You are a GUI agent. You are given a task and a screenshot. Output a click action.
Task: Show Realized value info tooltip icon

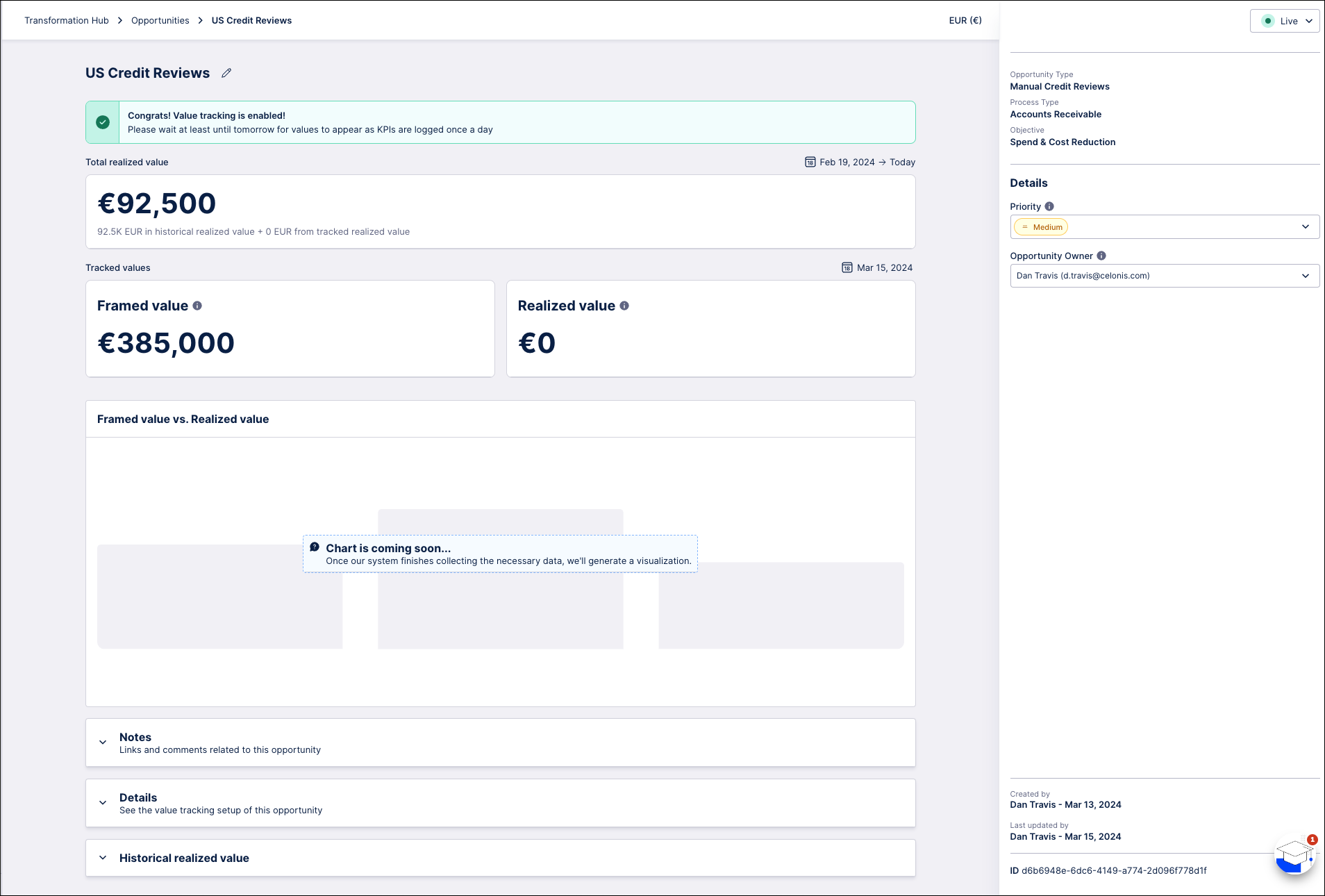[x=624, y=306]
